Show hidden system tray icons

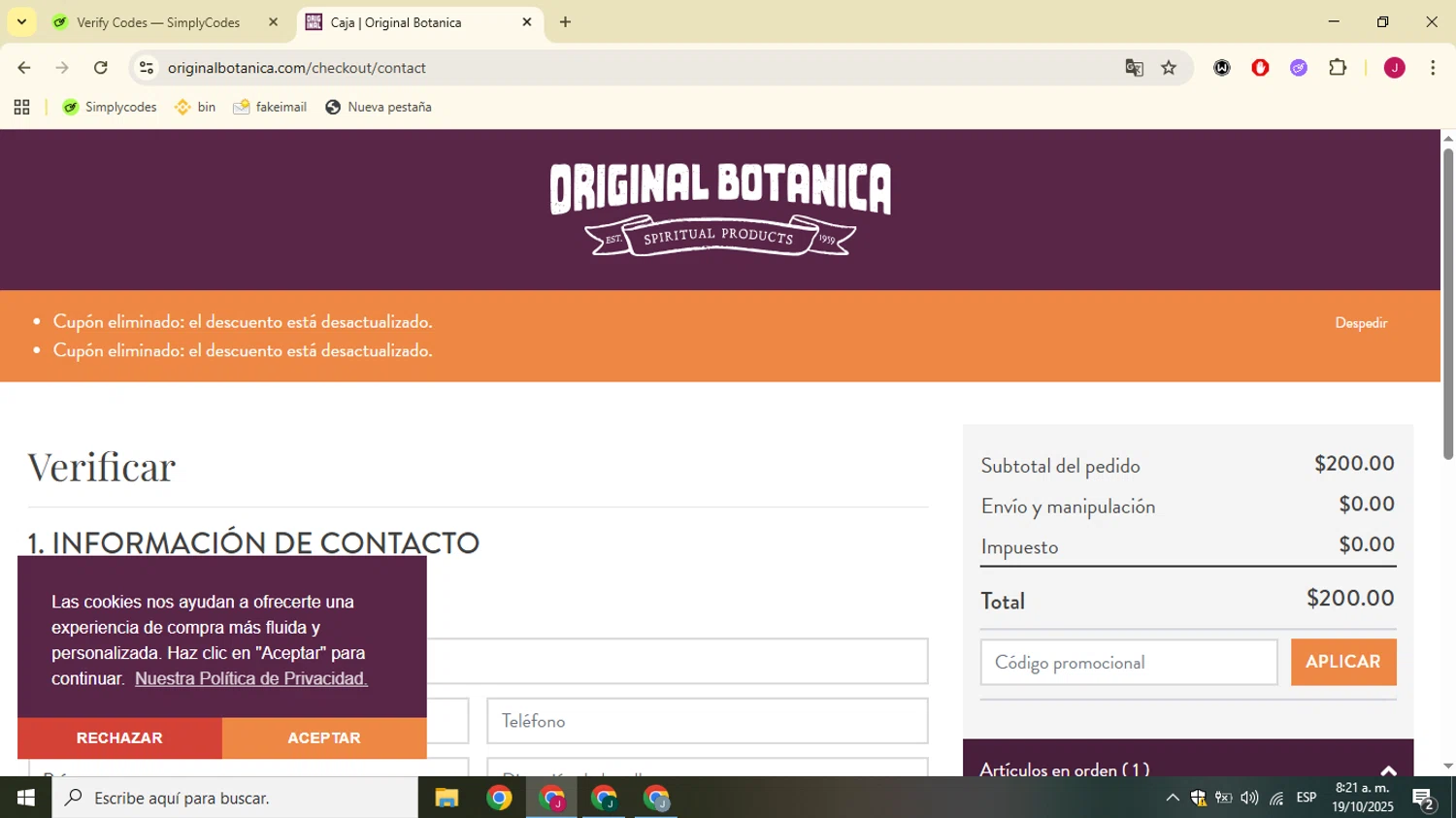[x=1173, y=798]
